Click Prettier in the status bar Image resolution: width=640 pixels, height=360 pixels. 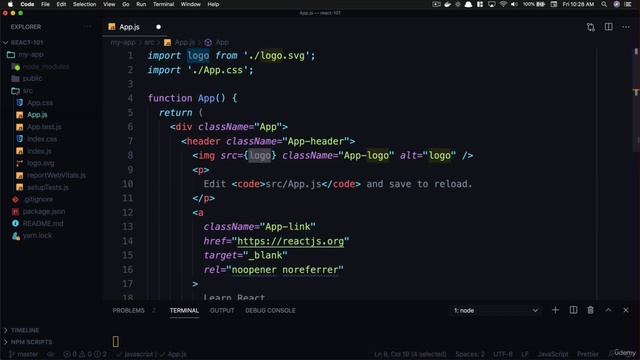pos(588,354)
